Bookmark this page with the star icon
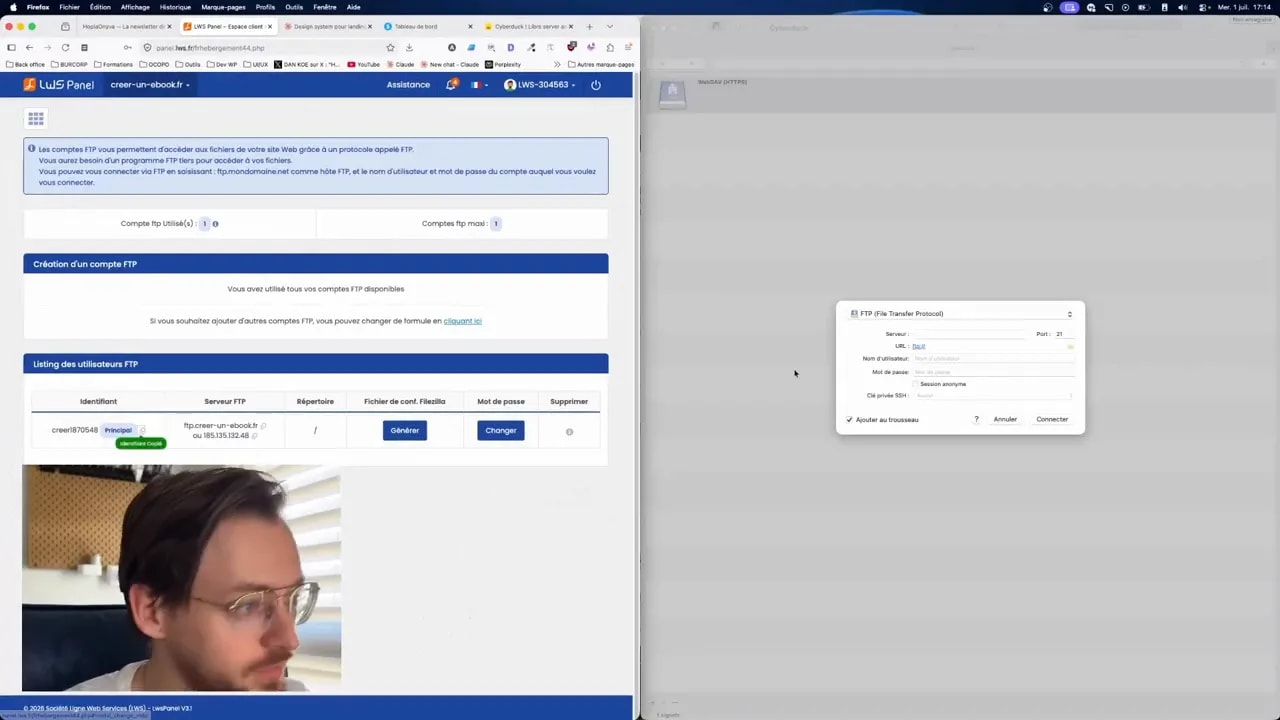 coord(390,47)
